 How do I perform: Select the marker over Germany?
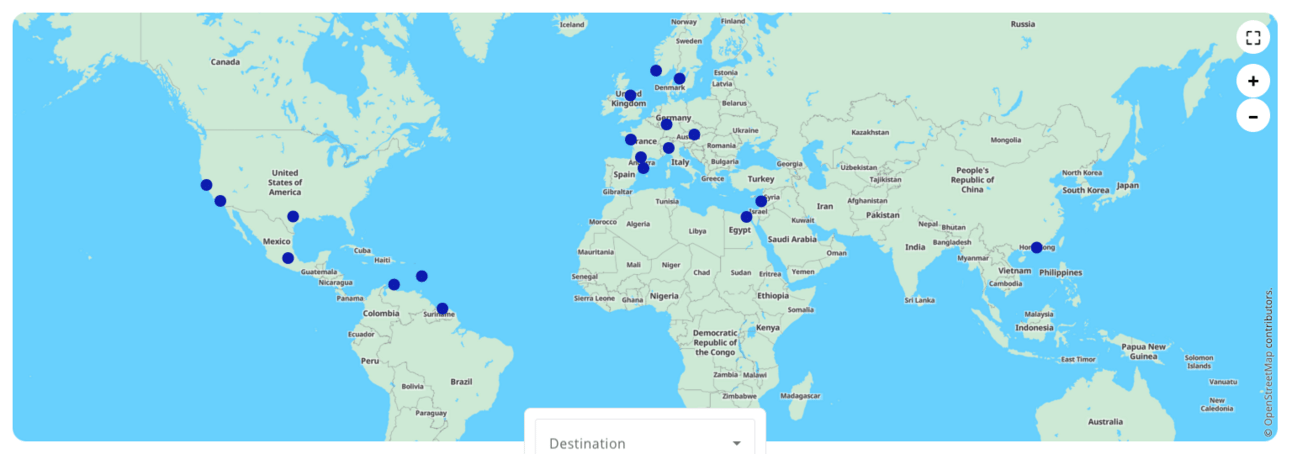[x=667, y=124]
